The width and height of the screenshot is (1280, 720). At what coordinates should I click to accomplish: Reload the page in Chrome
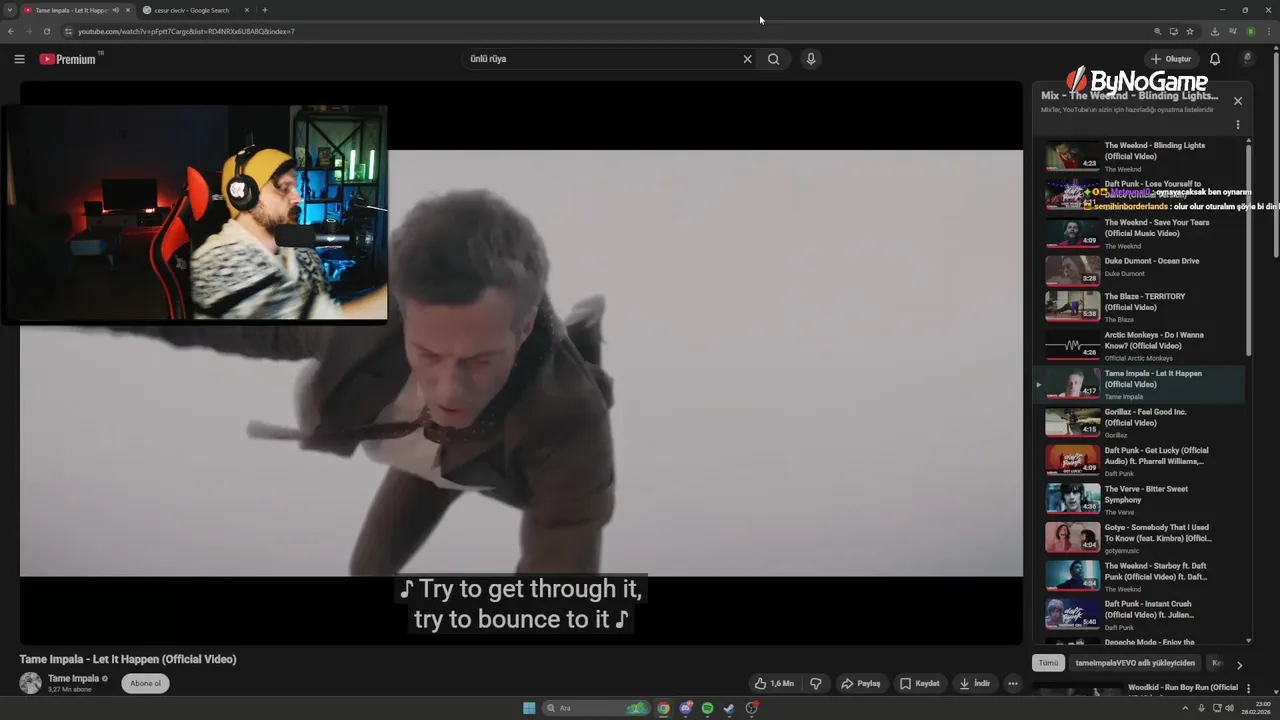pyautogui.click(x=47, y=31)
